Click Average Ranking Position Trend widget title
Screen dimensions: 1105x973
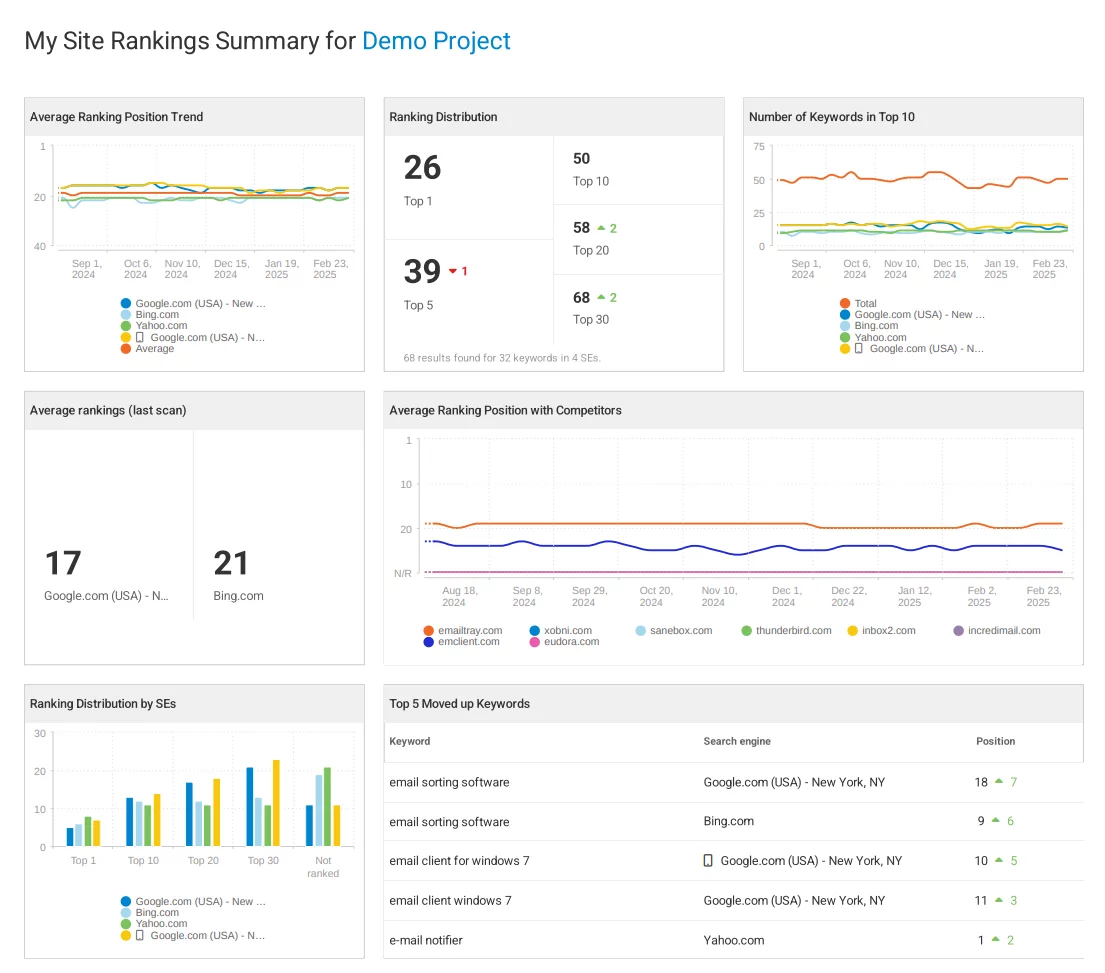(116, 117)
